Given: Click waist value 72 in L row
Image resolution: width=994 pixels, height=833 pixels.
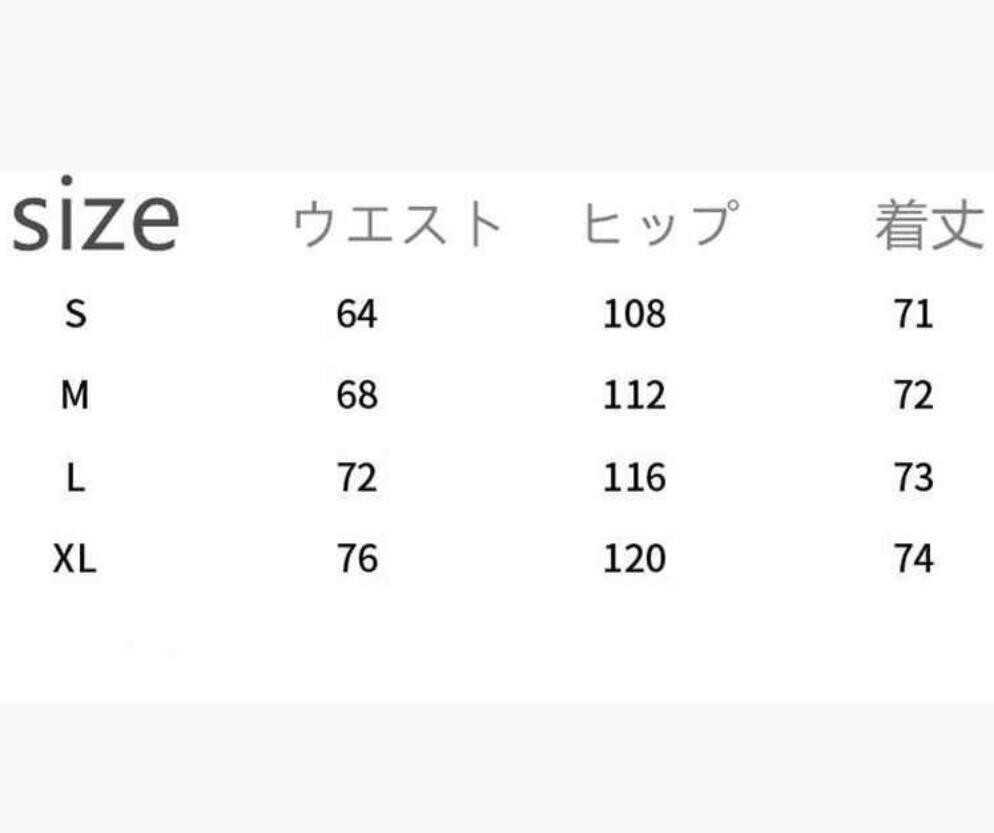Looking at the screenshot, I should click(357, 478).
